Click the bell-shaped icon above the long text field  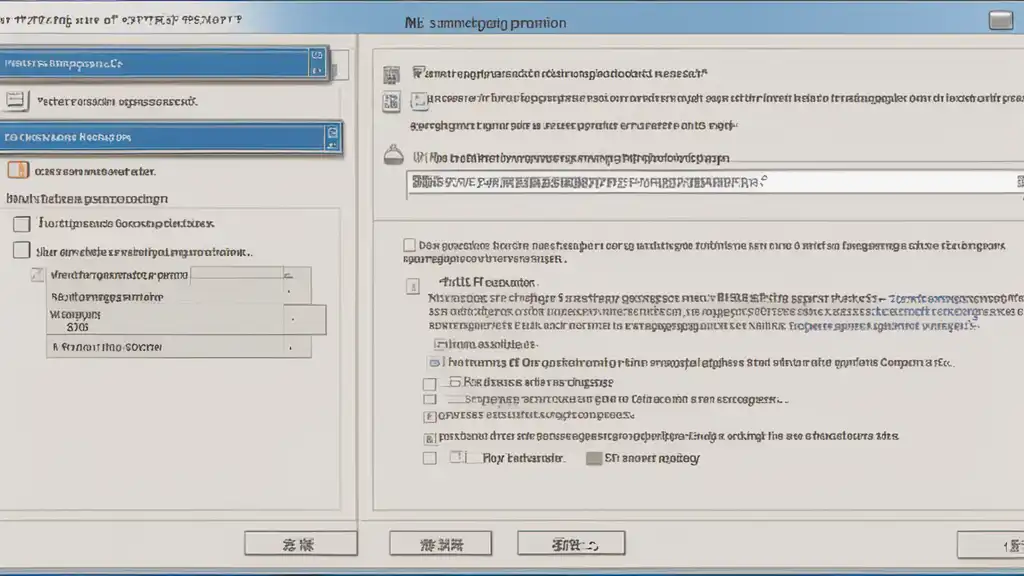tap(393, 155)
